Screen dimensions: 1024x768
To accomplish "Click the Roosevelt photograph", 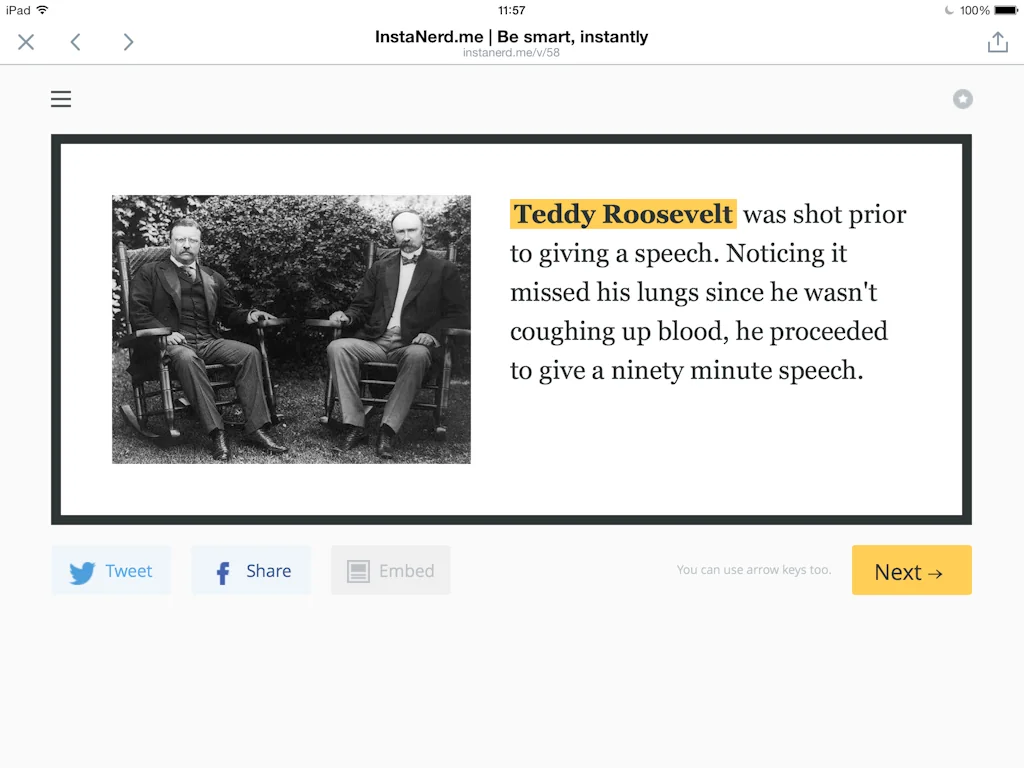I will coord(291,329).
